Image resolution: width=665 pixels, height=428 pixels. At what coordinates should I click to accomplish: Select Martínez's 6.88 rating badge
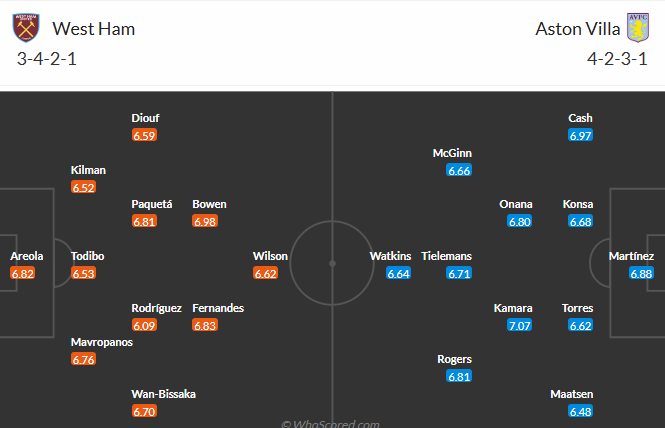[641, 273]
